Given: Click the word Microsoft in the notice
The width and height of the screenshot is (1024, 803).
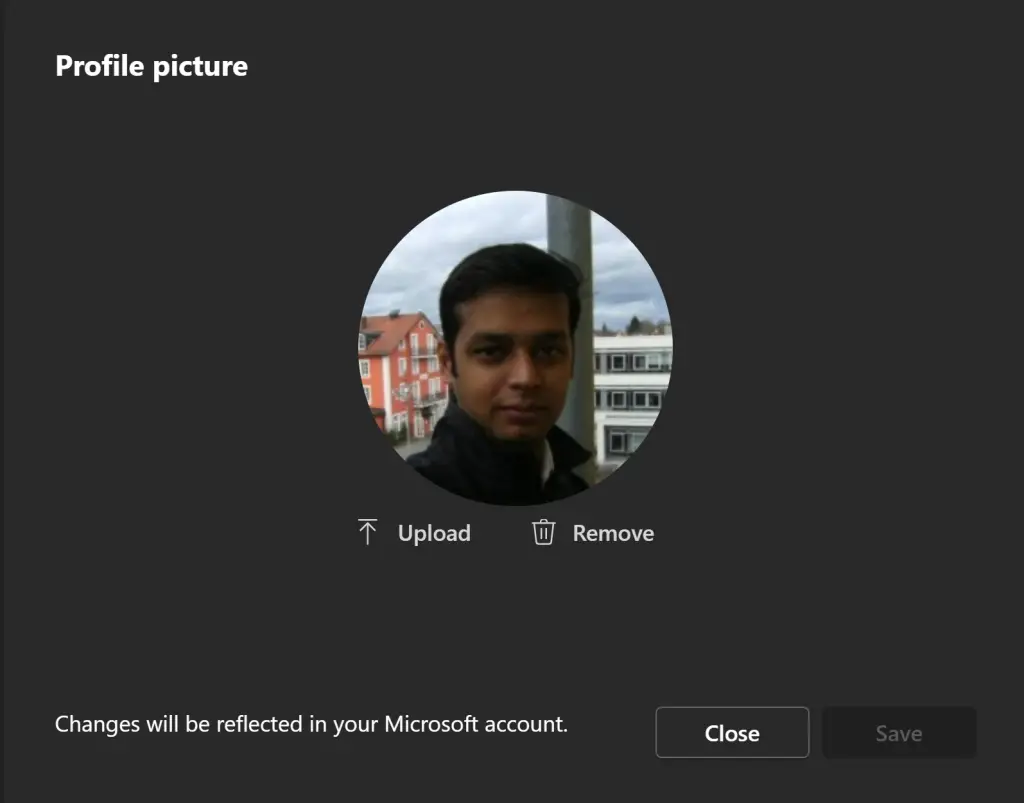Looking at the screenshot, I should coord(431,724).
